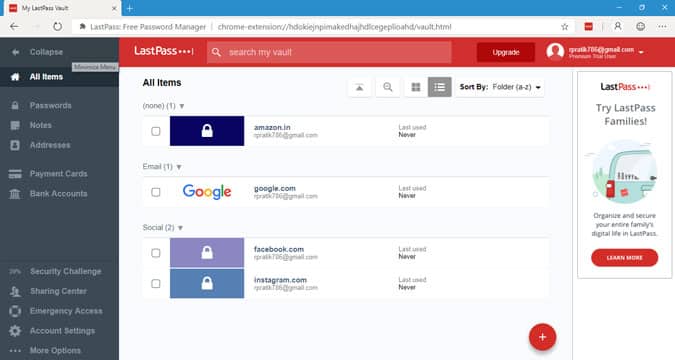The image size is (675, 360).
Task: Click the instagram.com lock thumbnail
Action: coord(207,283)
